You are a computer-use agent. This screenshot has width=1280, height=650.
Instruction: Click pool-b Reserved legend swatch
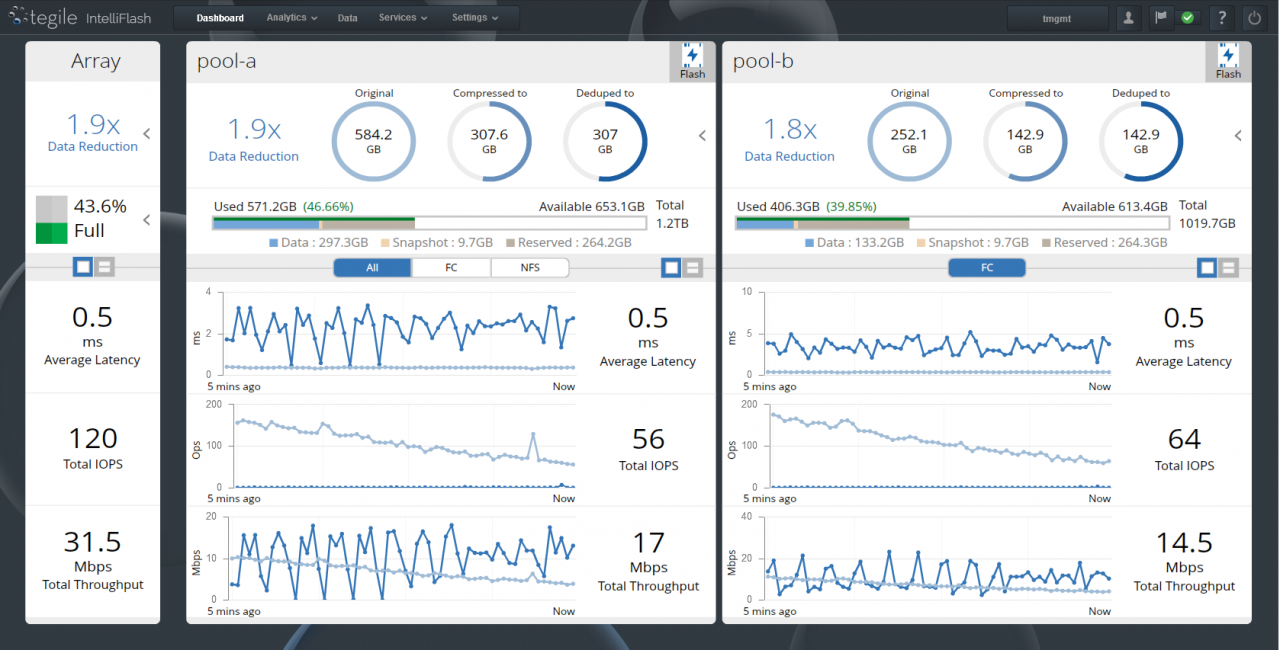(1047, 243)
